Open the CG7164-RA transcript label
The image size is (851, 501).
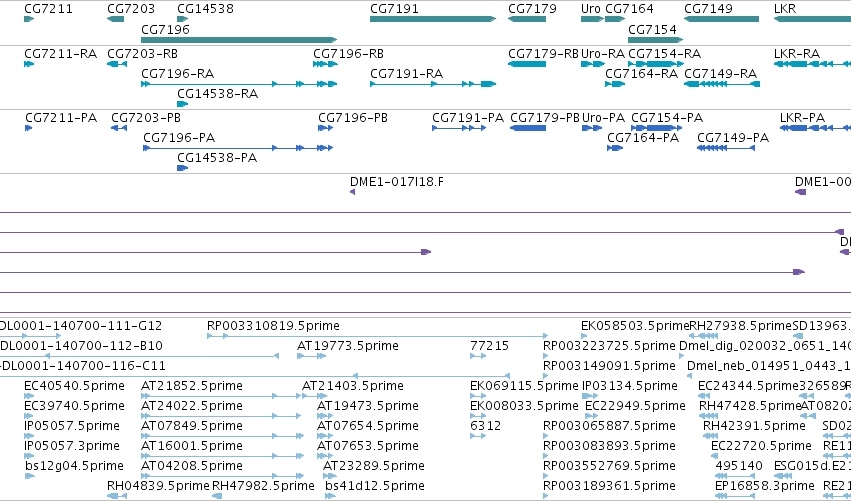pos(642,73)
